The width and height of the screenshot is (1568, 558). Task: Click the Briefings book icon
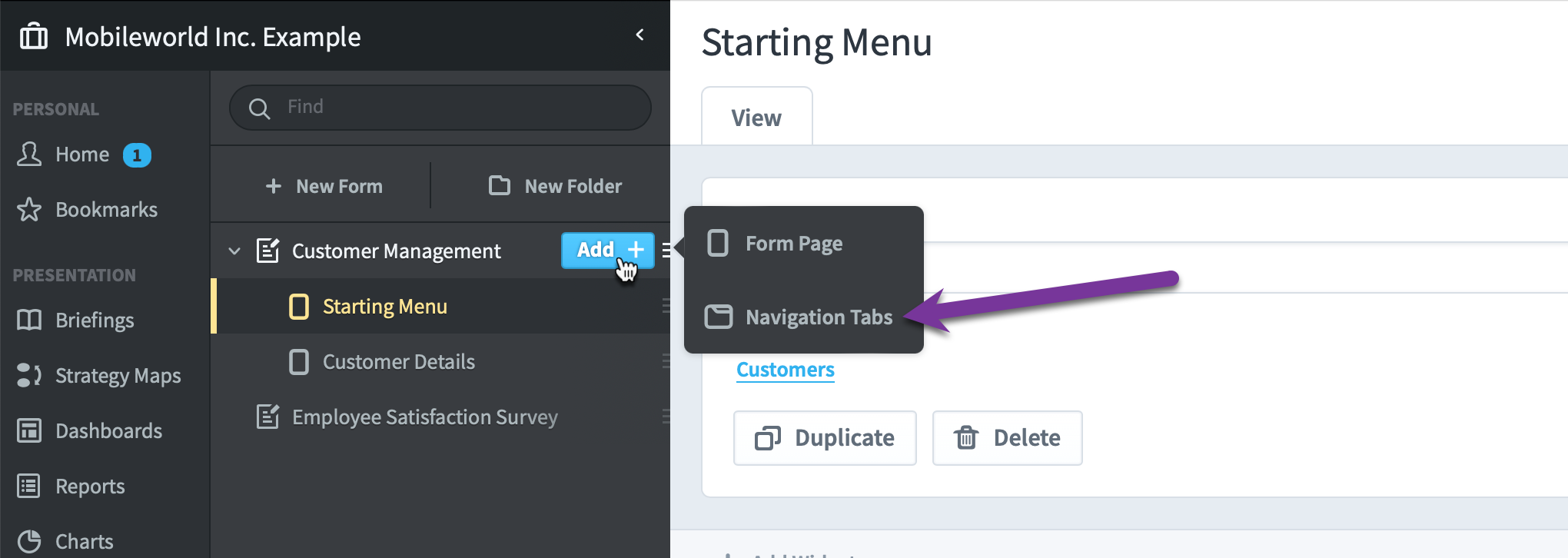pyautogui.click(x=29, y=320)
